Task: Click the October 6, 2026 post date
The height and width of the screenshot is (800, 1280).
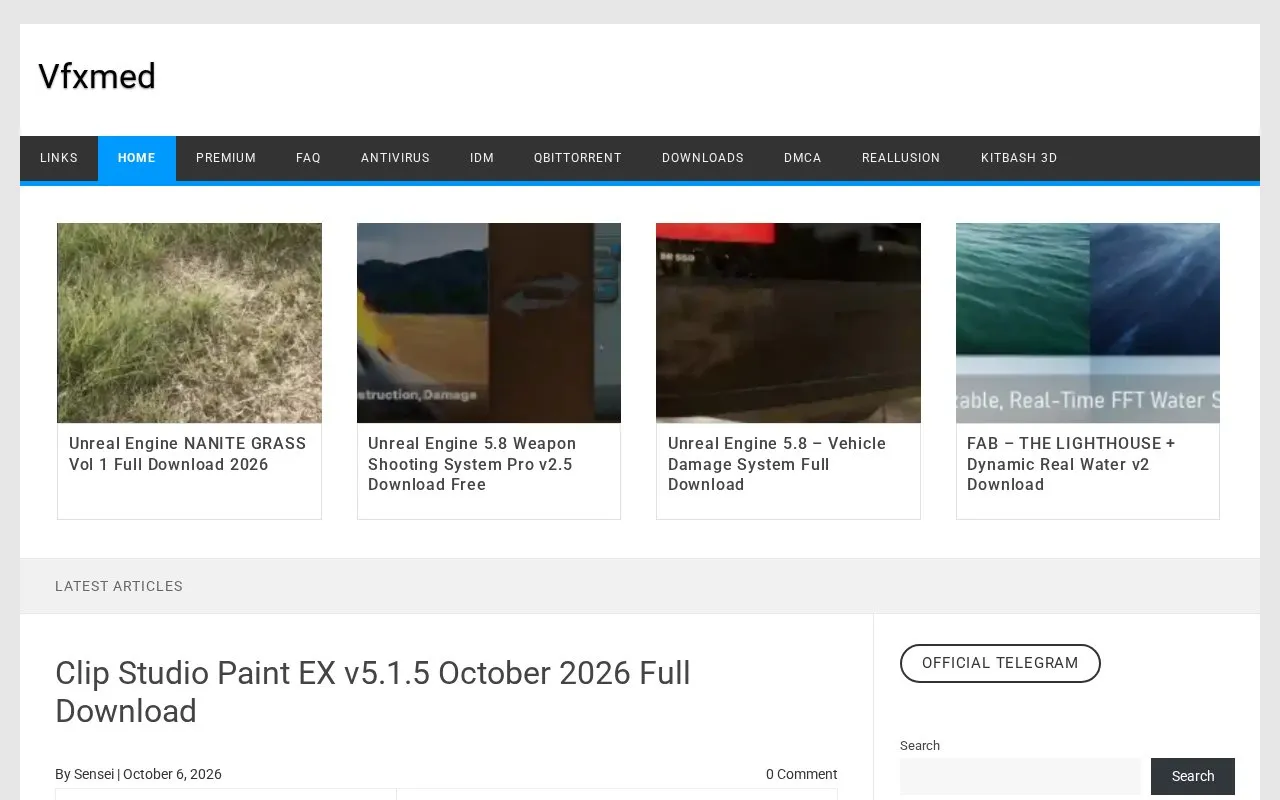Action: point(172,774)
